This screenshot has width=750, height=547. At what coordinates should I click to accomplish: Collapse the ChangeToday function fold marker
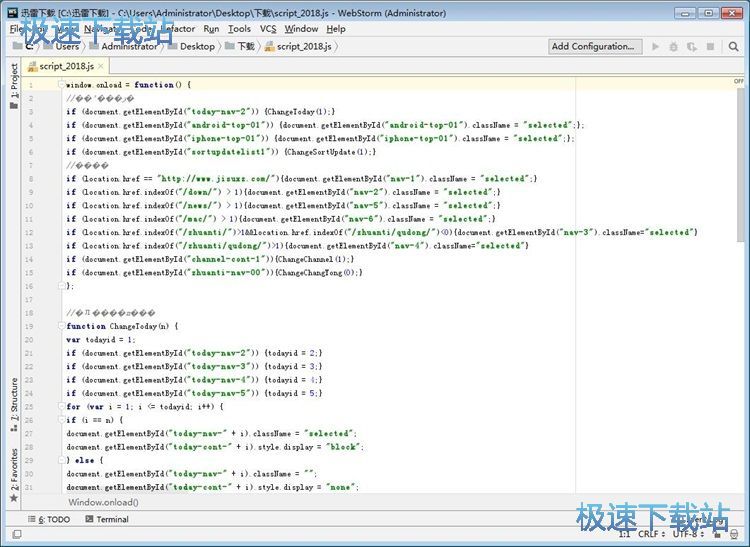pos(62,326)
